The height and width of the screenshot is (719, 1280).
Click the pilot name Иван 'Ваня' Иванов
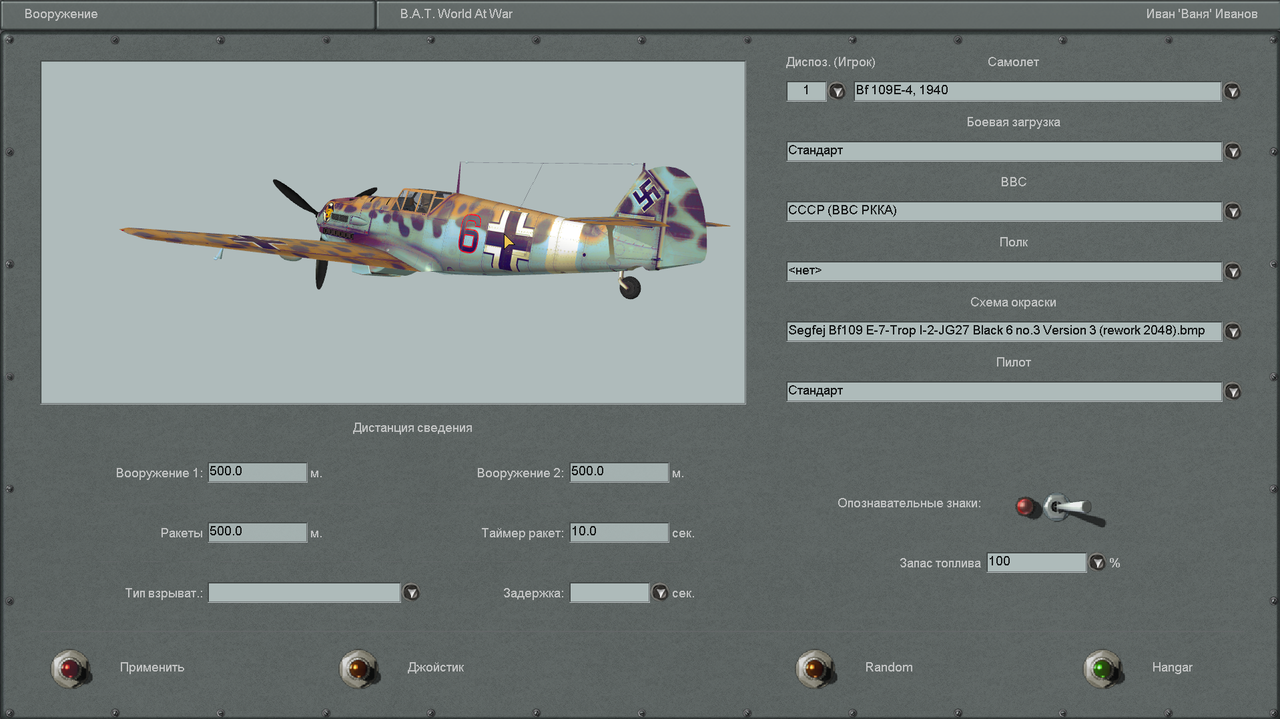pyautogui.click(x=1202, y=14)
